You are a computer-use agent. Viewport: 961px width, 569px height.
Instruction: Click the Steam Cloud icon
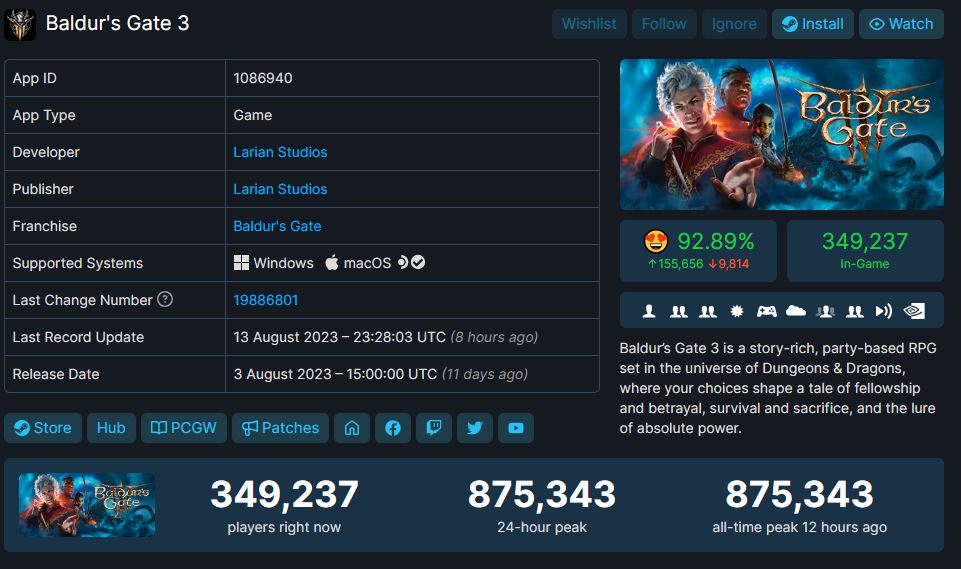pyautogui.click(x=796, y=311)
